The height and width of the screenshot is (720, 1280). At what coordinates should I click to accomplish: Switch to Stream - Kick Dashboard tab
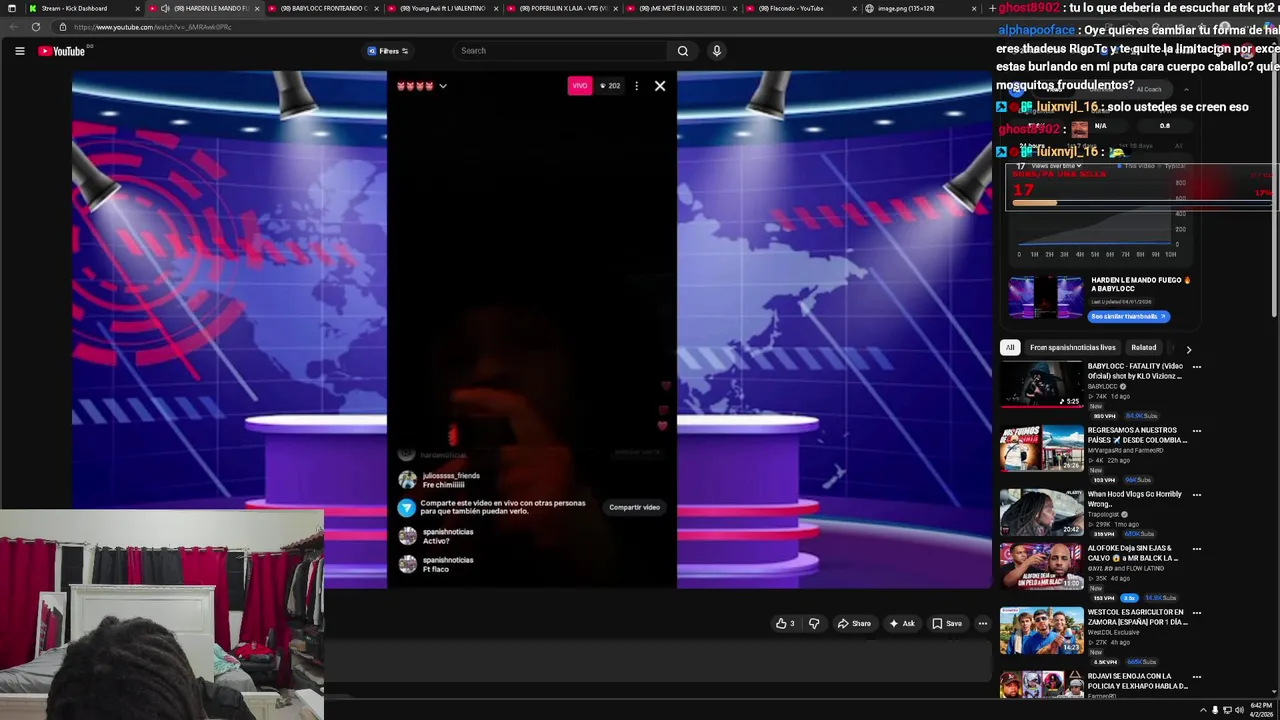(74, 8)
